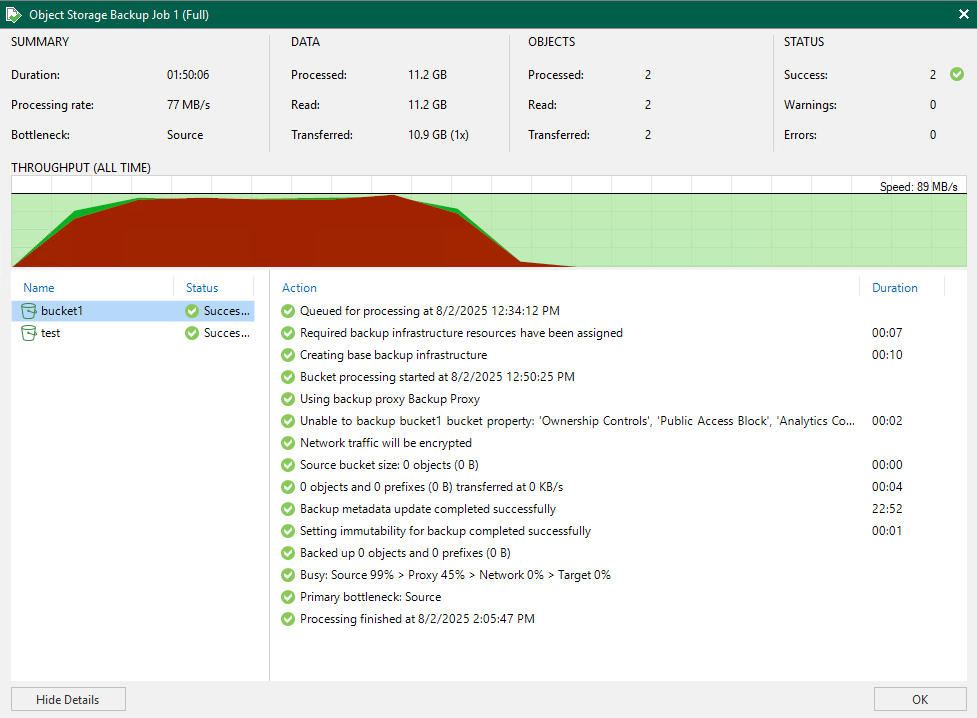The height and width of the screenshot is (718, 977).
Task: Click 'Backed up 0 objects and 0 prefixes' entry
Action: click(x=405, y=553)
